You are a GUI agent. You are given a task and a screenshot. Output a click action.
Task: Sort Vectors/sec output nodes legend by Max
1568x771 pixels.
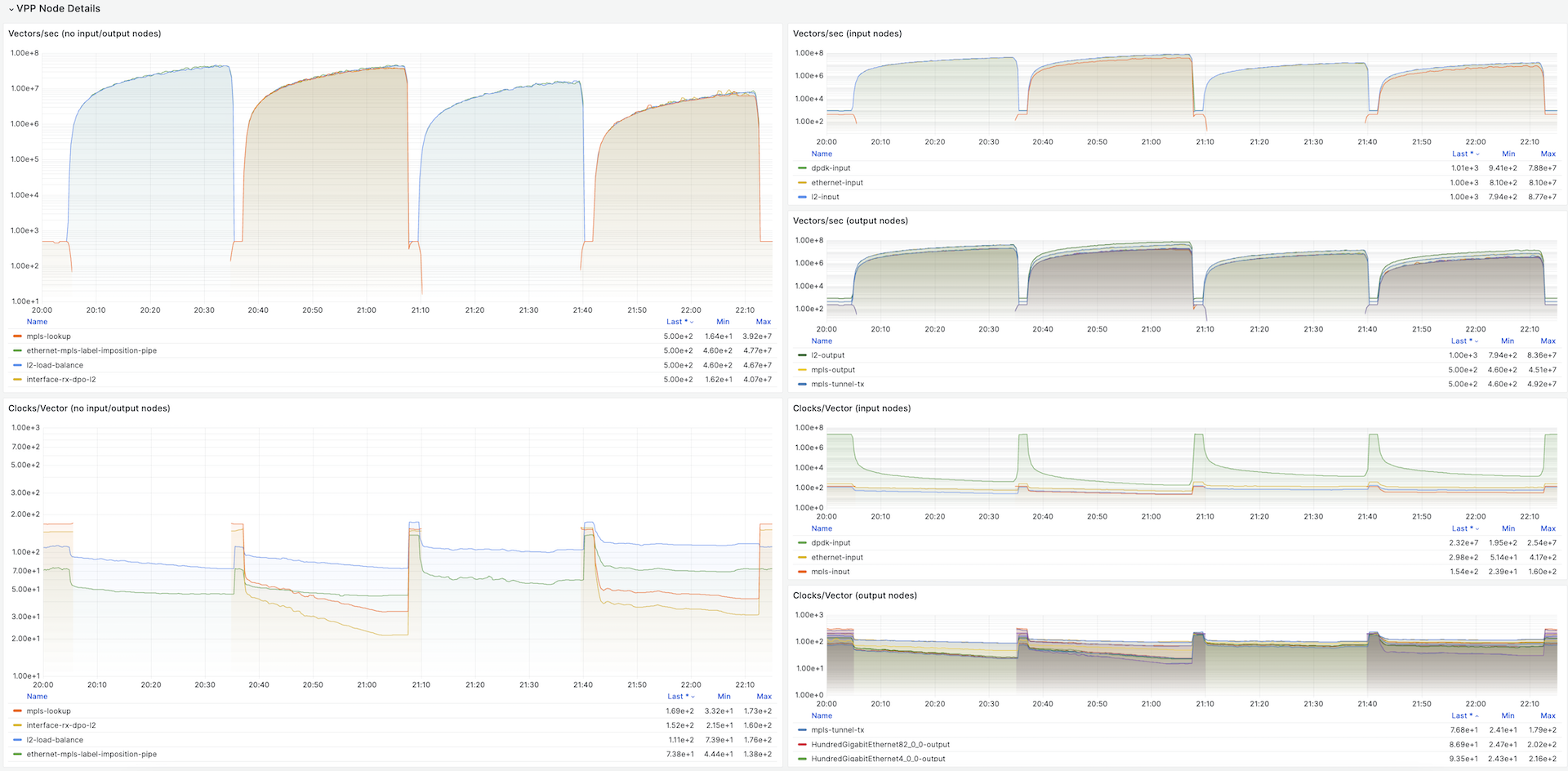coord(1548,341)
